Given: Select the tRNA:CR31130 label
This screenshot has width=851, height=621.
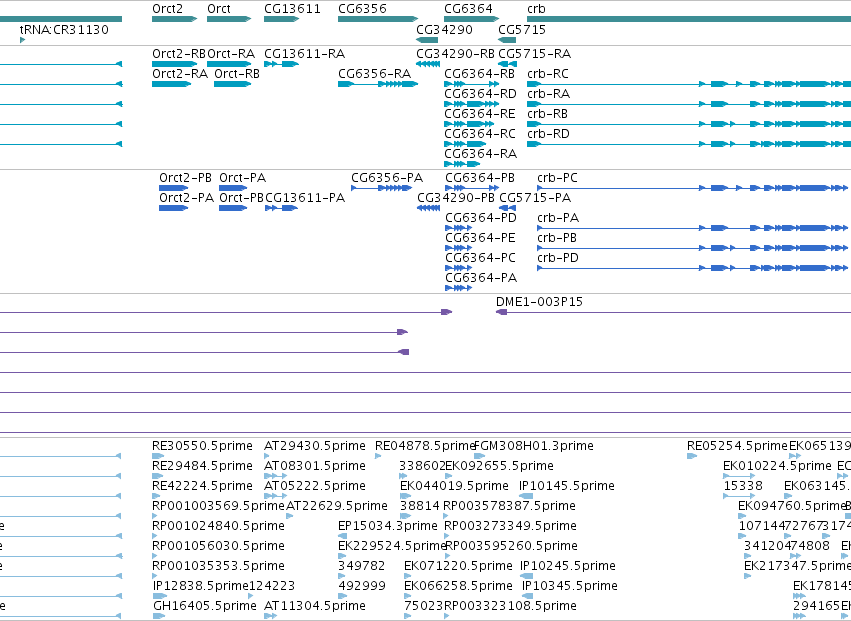Looking at the screenshot, I should pyautogui.click(x=64, y=29).
